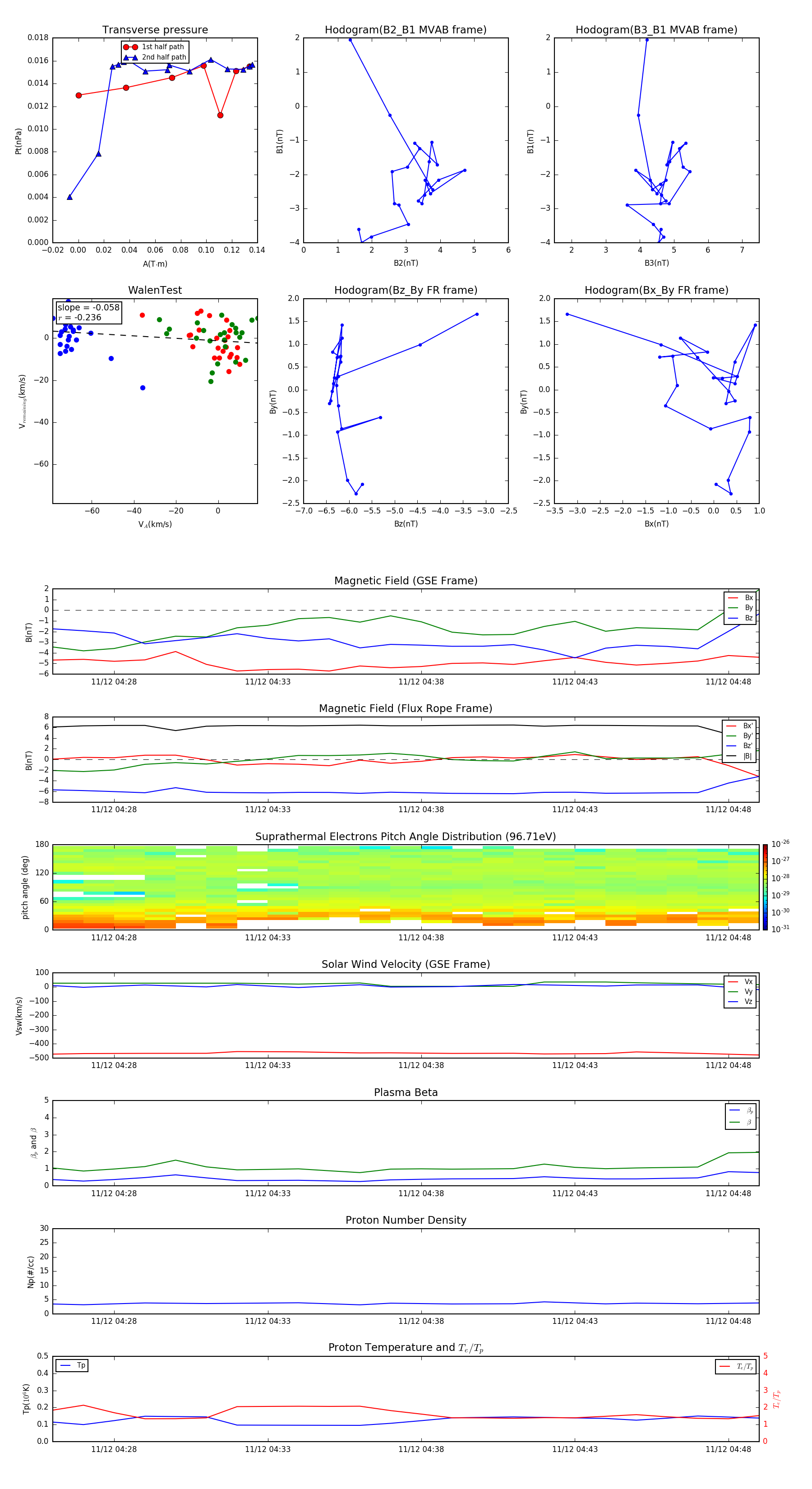
Task: Click the 'Hodogram(Bx_By FR frame)' title
Action: pos(656,290)
